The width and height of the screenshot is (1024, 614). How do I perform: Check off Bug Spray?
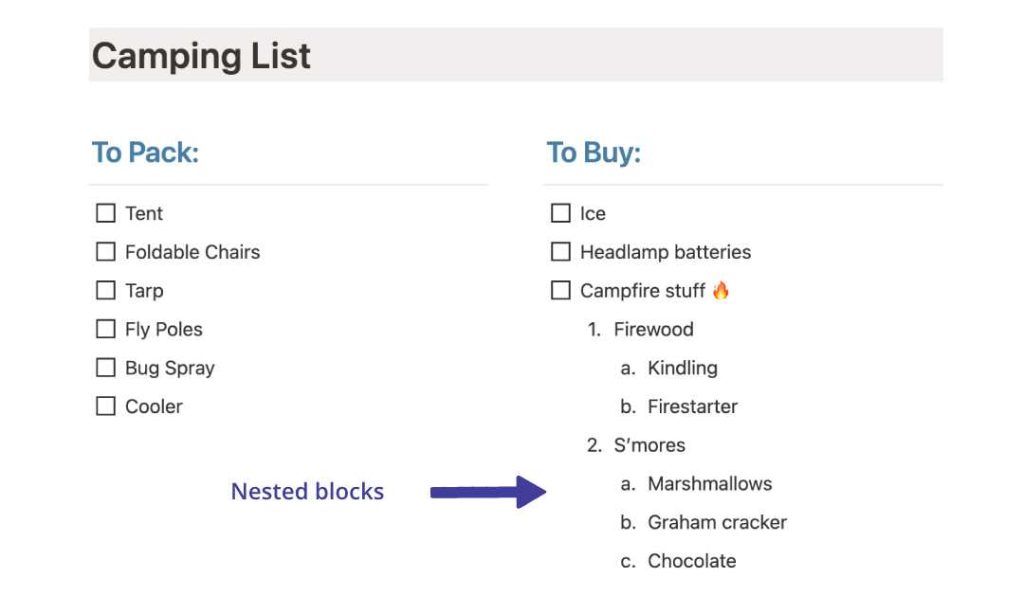click(106, 367)
